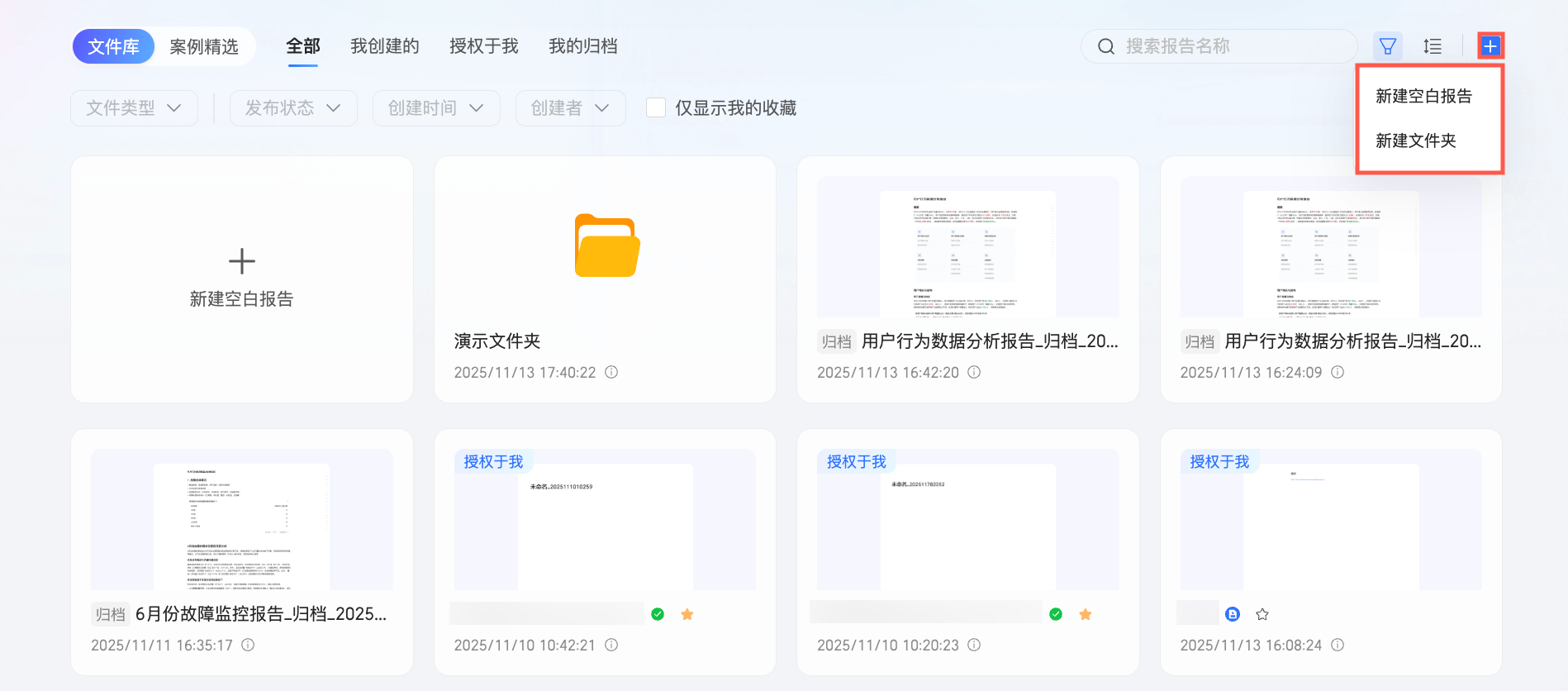Click 归档 tag on 6月份故障监控报告 card
Image resolution: width=1568 pixels, height=691 pixels.
click(x=111, y=614)
